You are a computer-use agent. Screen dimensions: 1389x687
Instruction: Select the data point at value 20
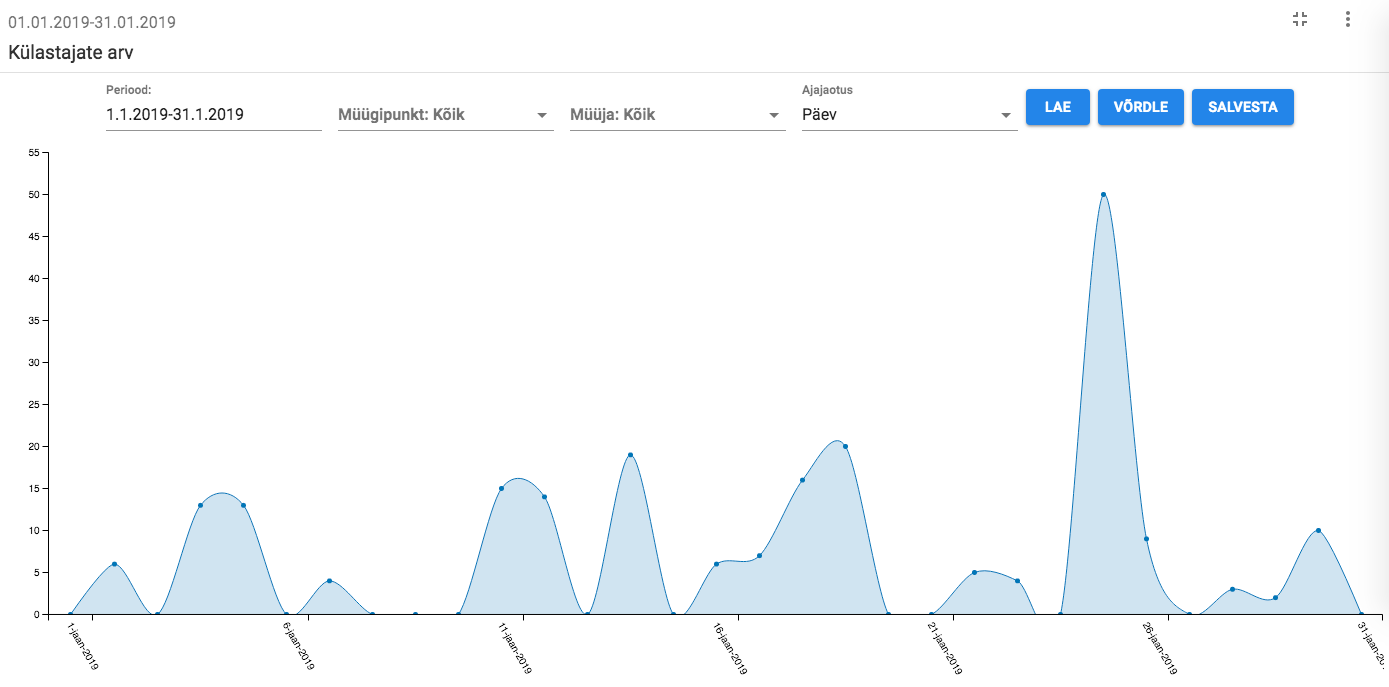pos(845,447)
